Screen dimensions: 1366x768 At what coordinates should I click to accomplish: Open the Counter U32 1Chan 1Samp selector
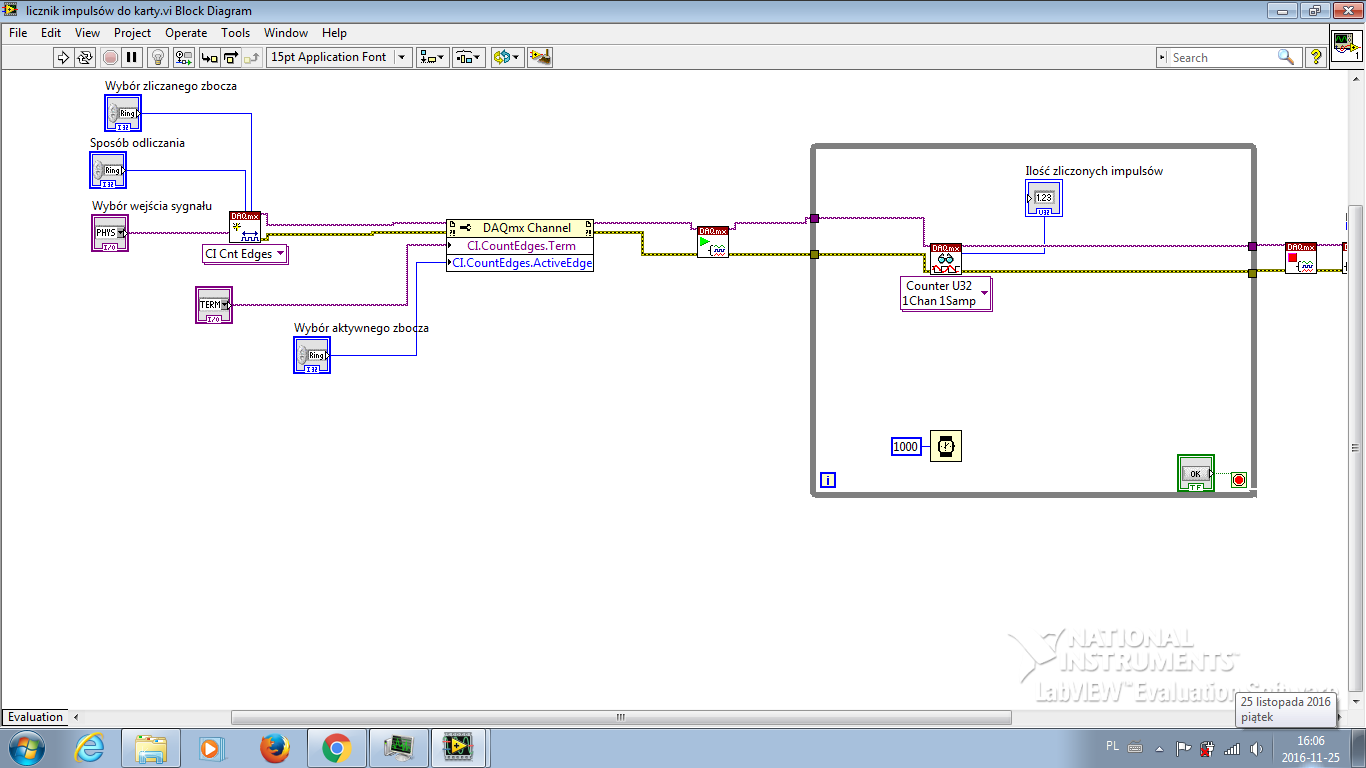point(946,294)
